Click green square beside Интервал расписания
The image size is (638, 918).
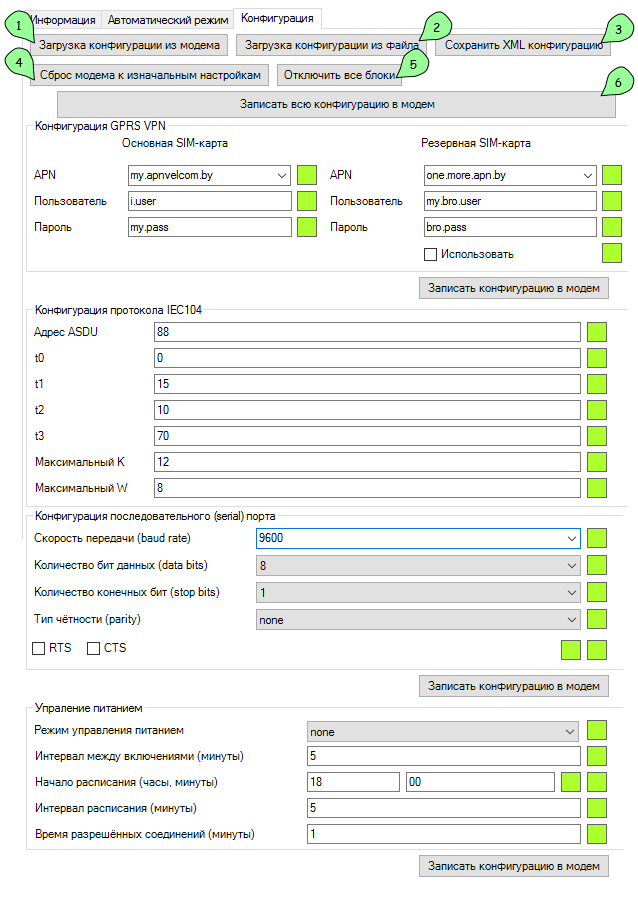pos(597,808)
